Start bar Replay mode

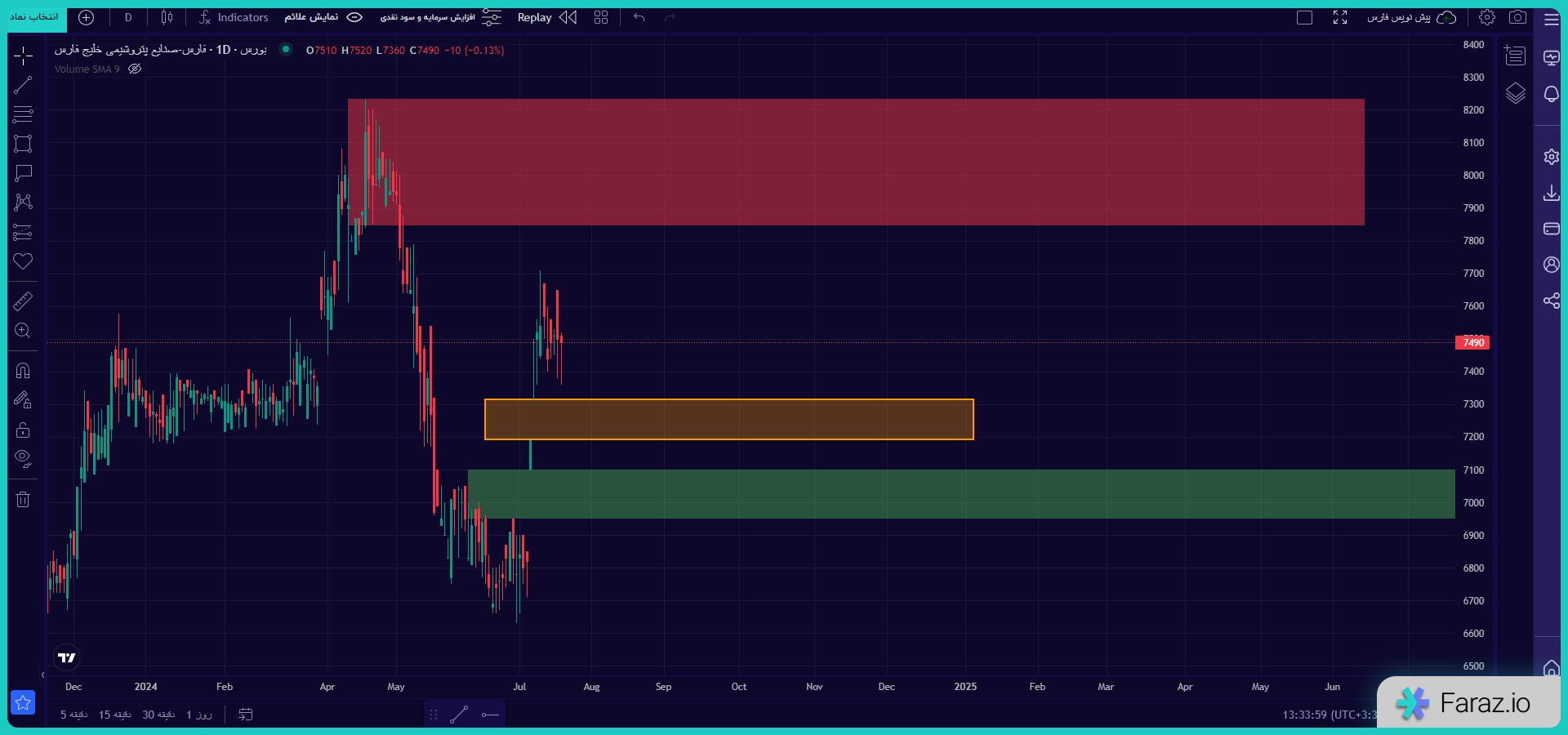(x=546, y=17)
